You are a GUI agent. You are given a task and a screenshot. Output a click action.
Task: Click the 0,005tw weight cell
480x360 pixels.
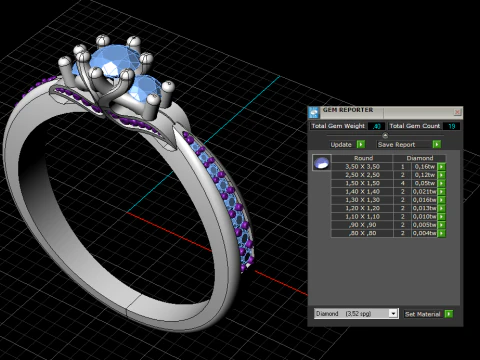tap(425, 225)
